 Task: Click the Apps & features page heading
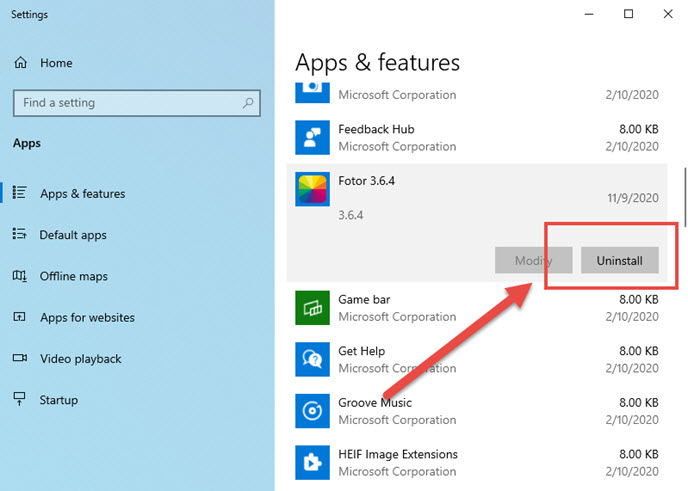[377, 62]
